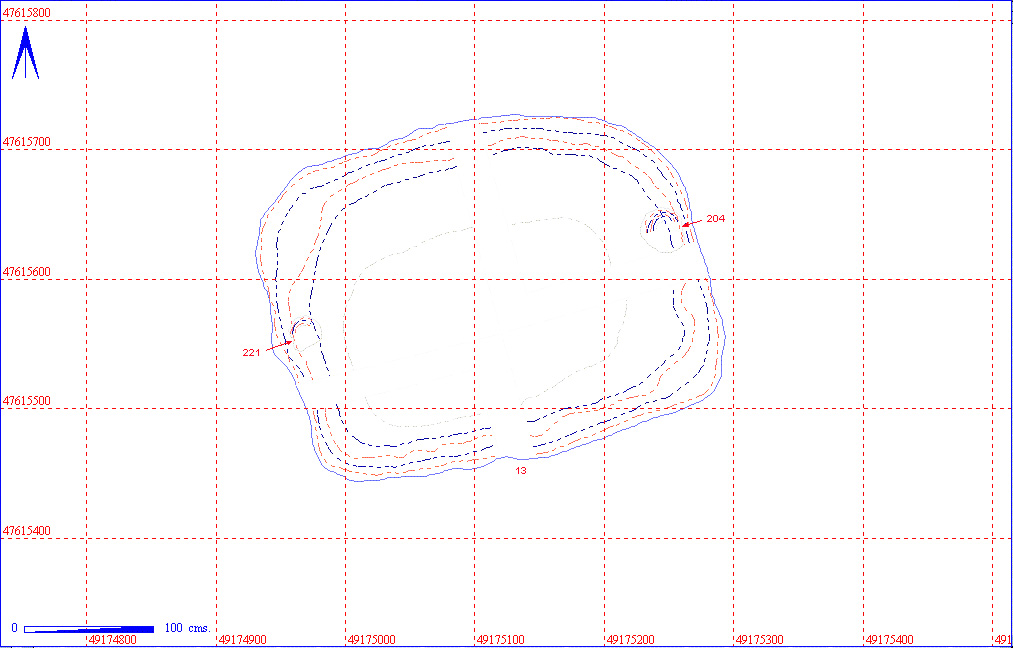The image size is (1013, 648).
Task: Click easting label 49174800
Action: click(112, 640)
